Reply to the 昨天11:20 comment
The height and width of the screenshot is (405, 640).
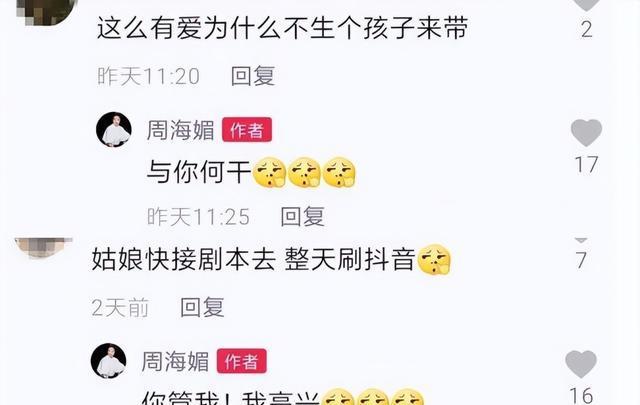click(253, 76)
